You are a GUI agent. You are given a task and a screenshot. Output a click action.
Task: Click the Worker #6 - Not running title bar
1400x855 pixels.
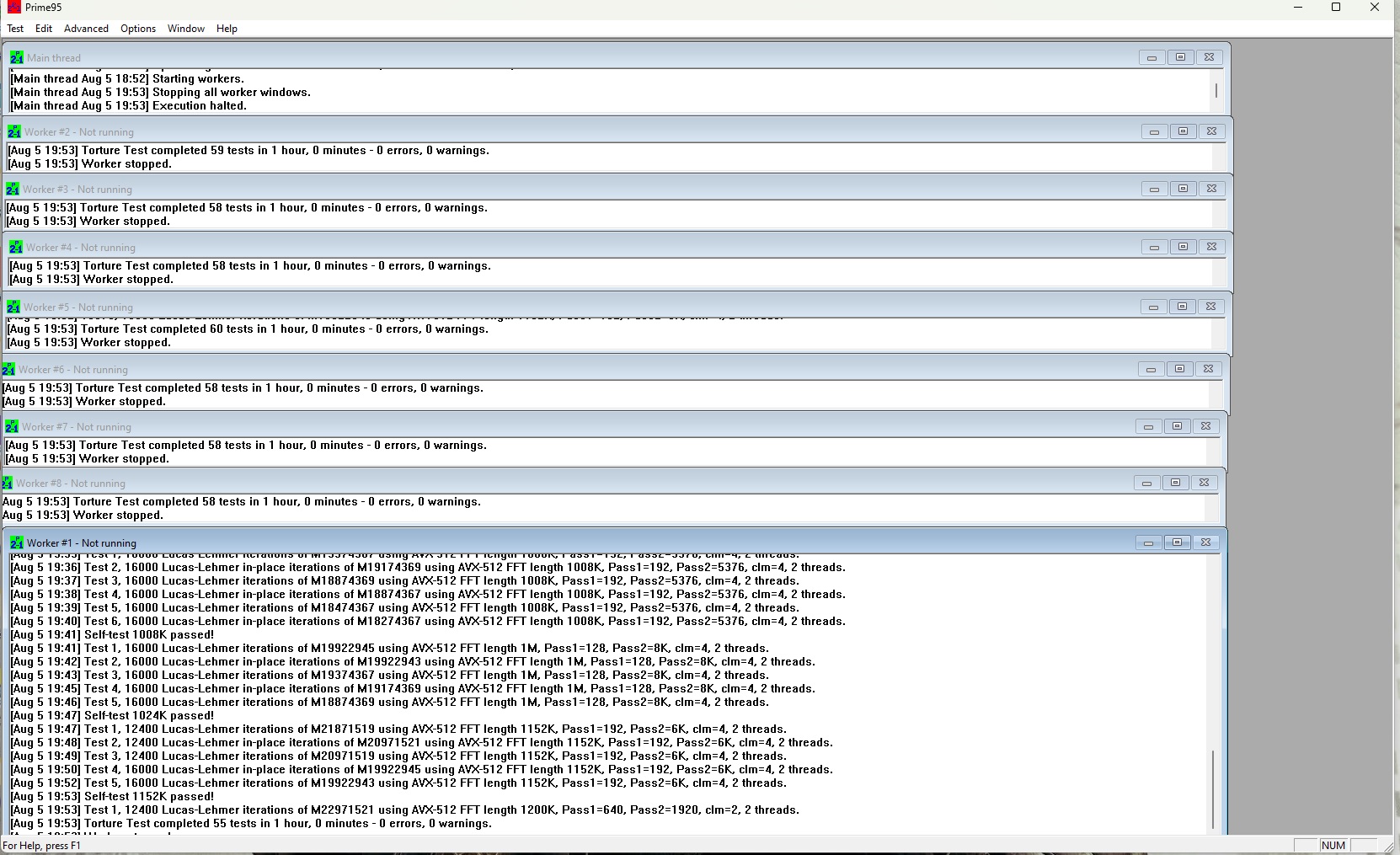pos(615,369)
